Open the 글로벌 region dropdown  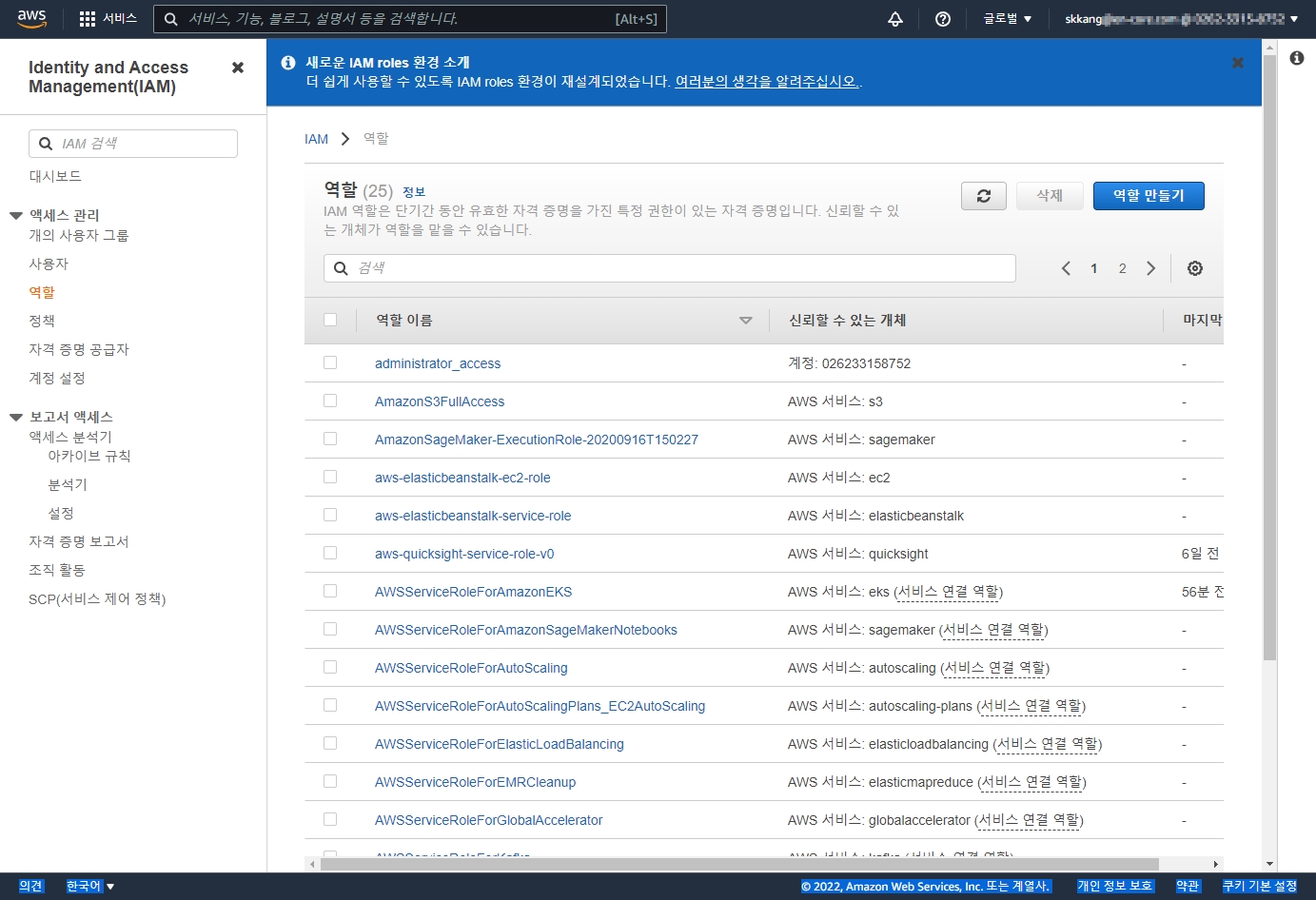coord(1008,19)
